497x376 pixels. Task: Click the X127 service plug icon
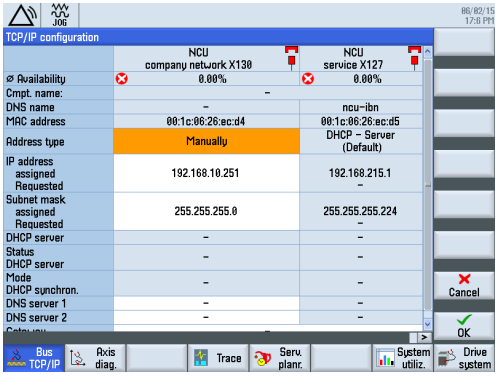click(414, 58)
